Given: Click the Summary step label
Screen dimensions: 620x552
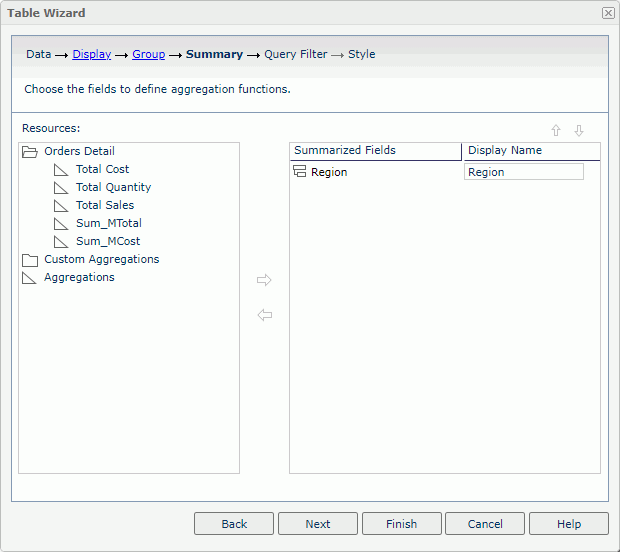Looking at the screenshot, I should [214, 54].
